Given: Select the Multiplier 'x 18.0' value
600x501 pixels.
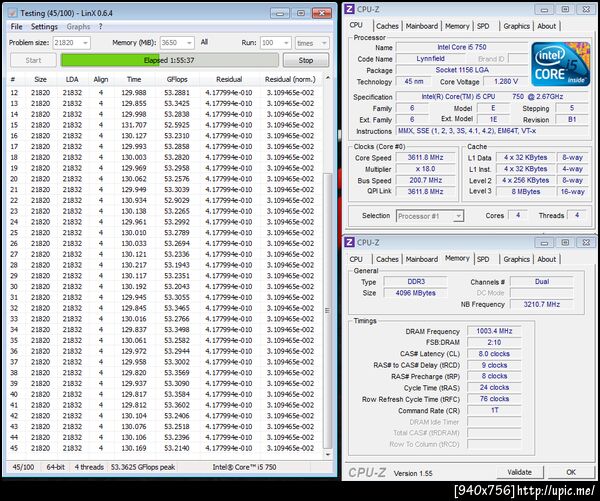Looking at the screenshot, I should pos(425,169).
